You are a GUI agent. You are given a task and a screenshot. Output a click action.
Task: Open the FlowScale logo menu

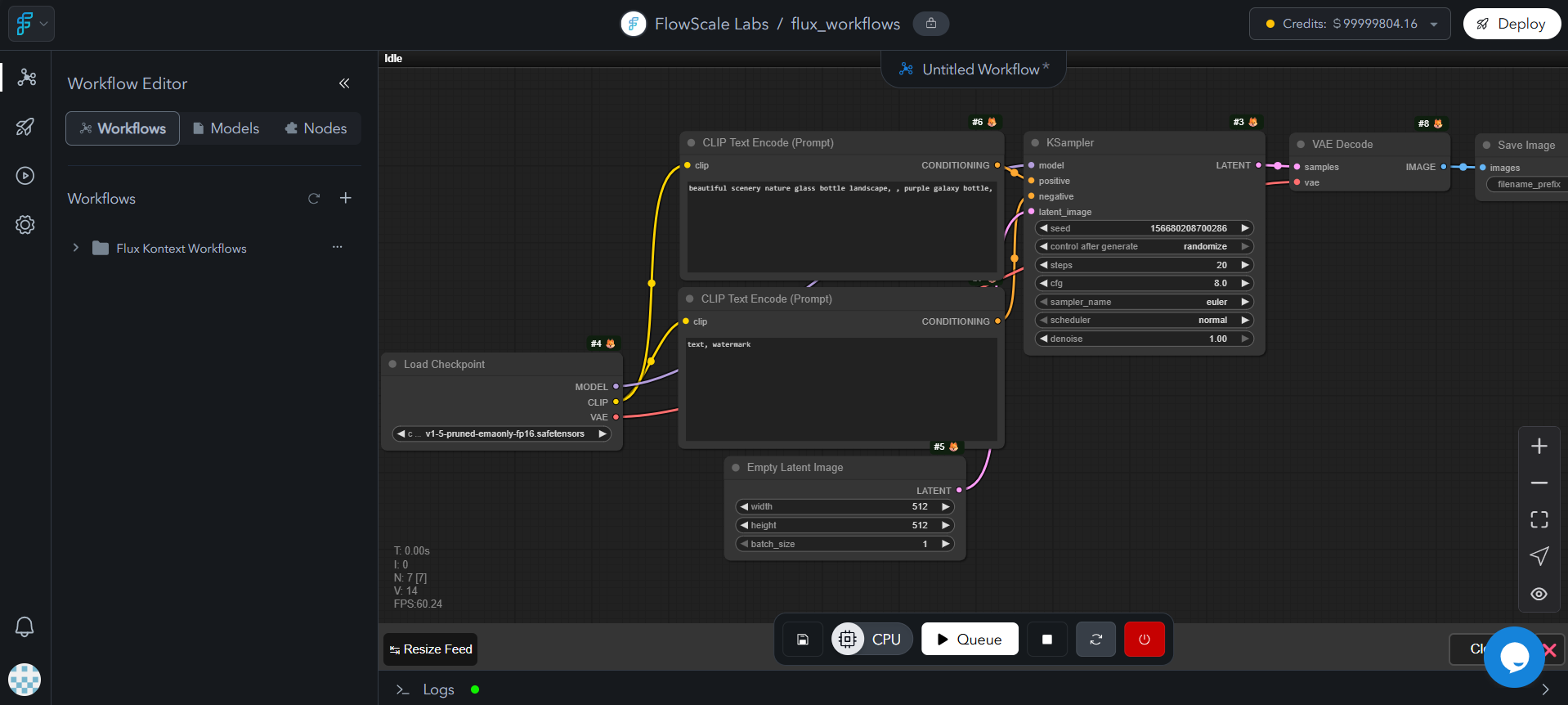click(x=31, y=24)
